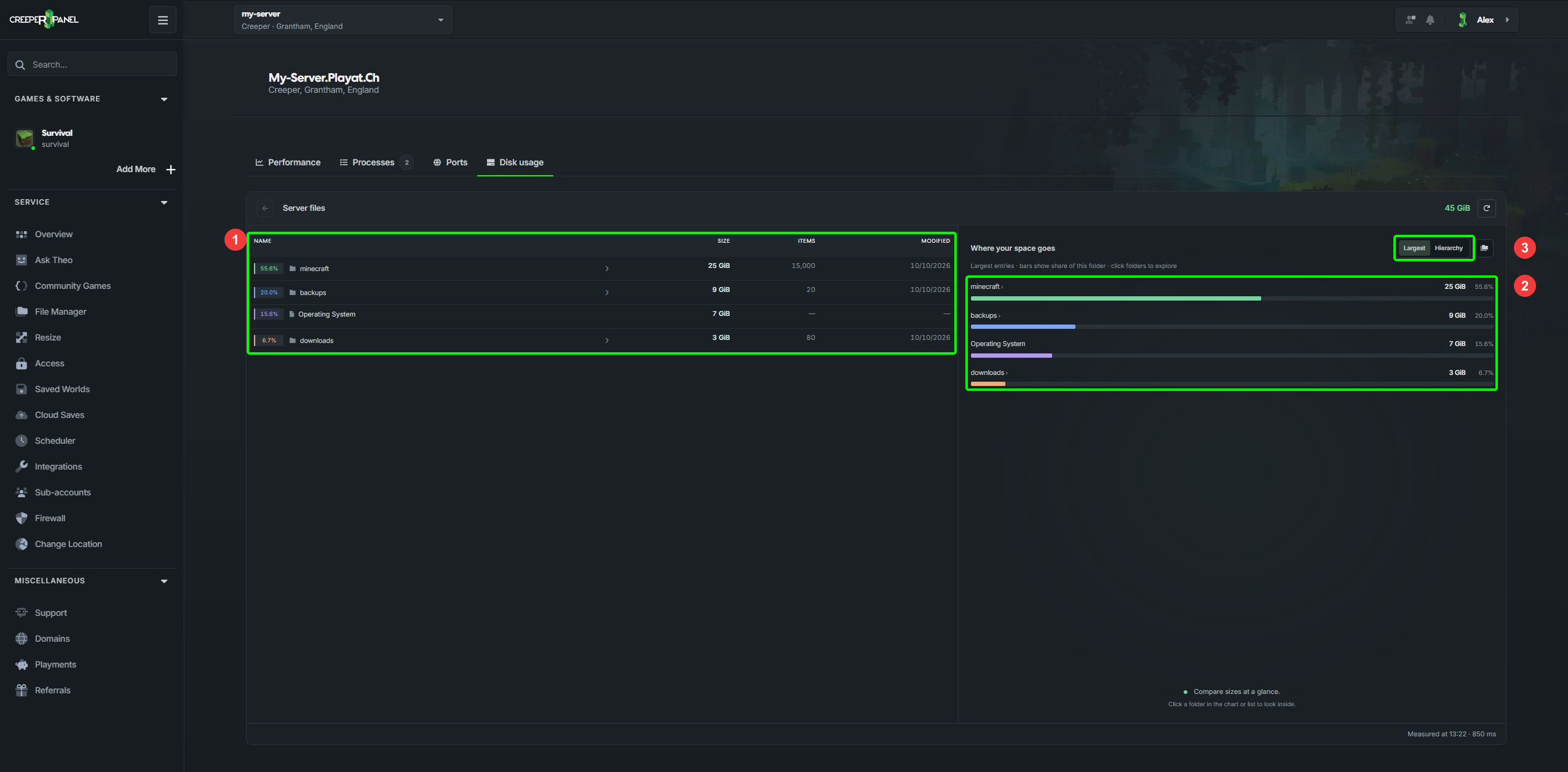
Task: Switch chart view to Largest
Action: (1414, 248)
